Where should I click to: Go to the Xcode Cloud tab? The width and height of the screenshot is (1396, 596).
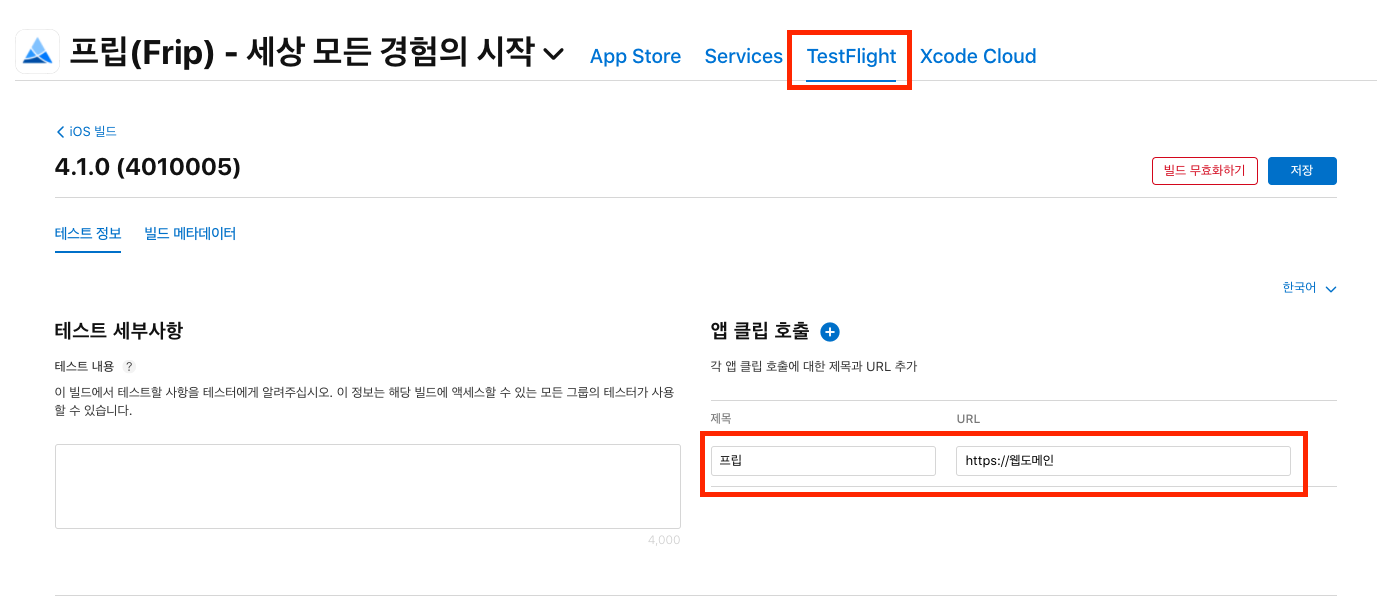978,57
